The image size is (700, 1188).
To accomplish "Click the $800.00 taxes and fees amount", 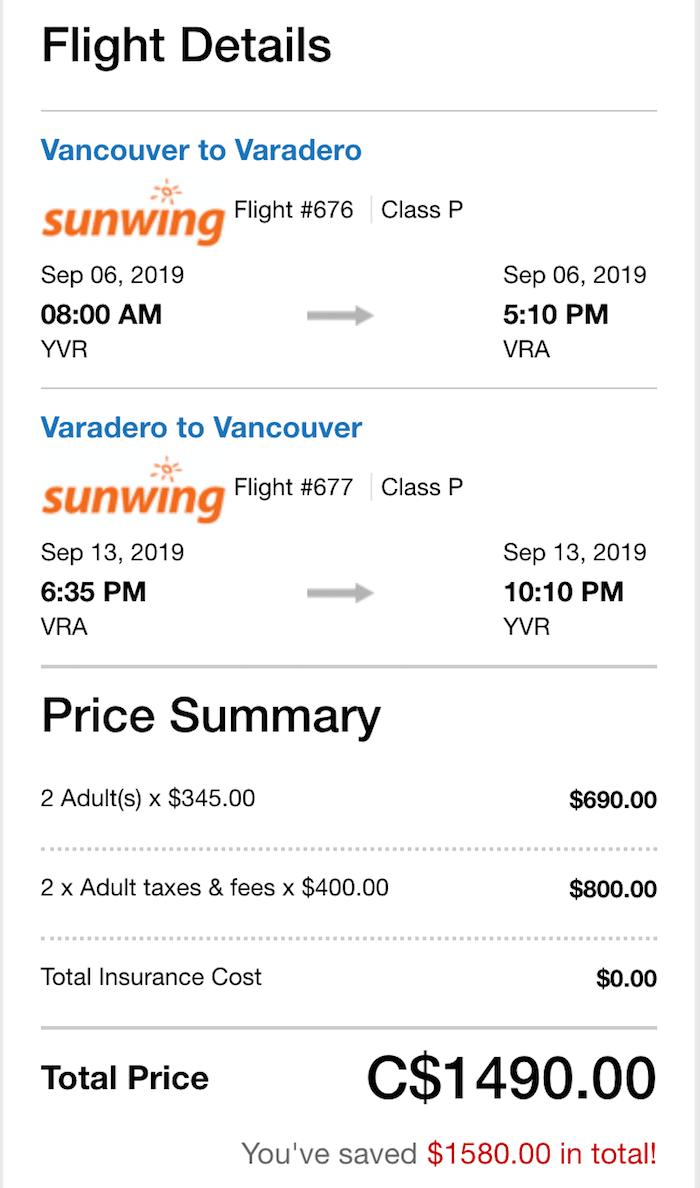I will pyautogui.click(x=613, y=889).
